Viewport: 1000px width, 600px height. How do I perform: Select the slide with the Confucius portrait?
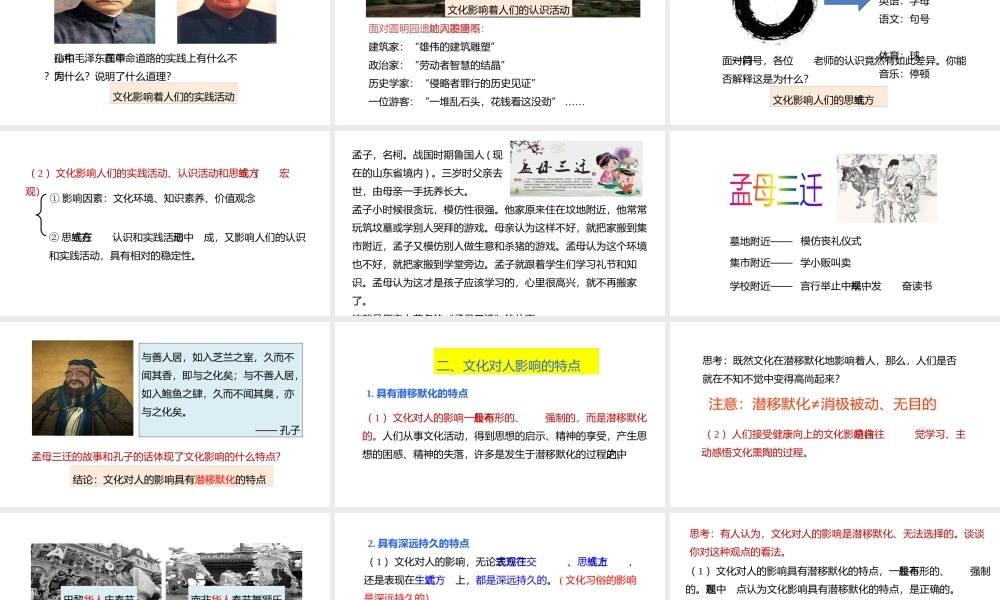tap(165, 414)
